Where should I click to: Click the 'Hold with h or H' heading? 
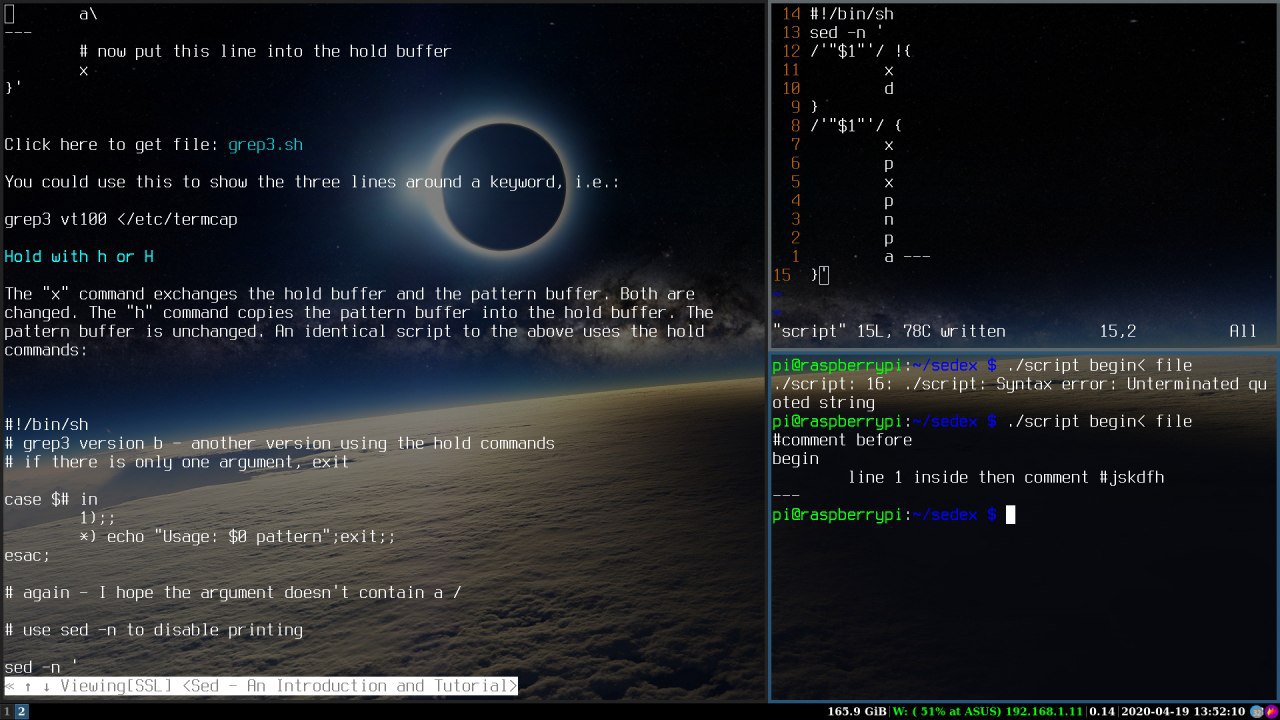tap(79, 257)
